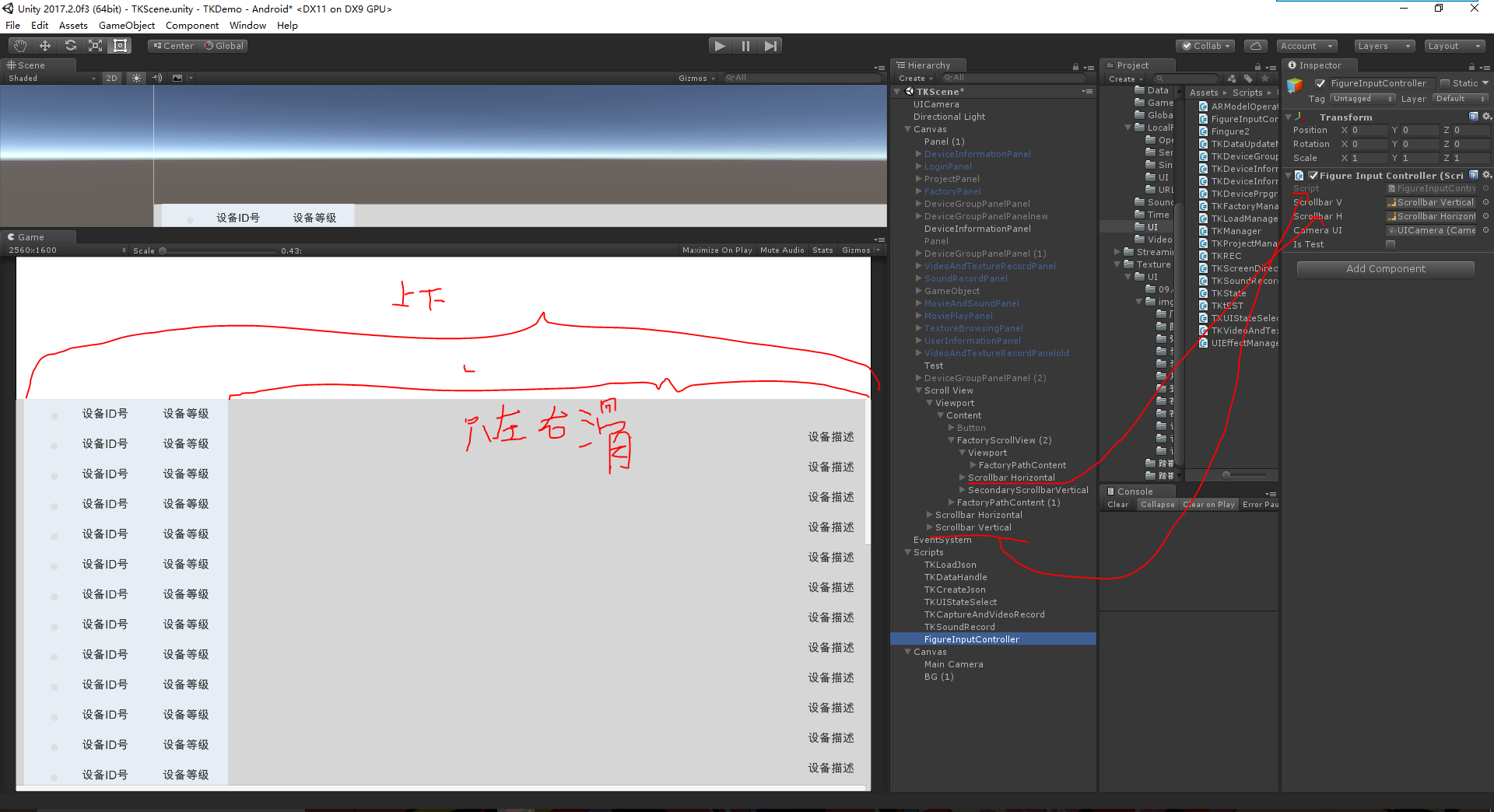Click Project search-by-type icon
The height and width of the screenshot is (812, 1494).
(x=1231, y=79)
